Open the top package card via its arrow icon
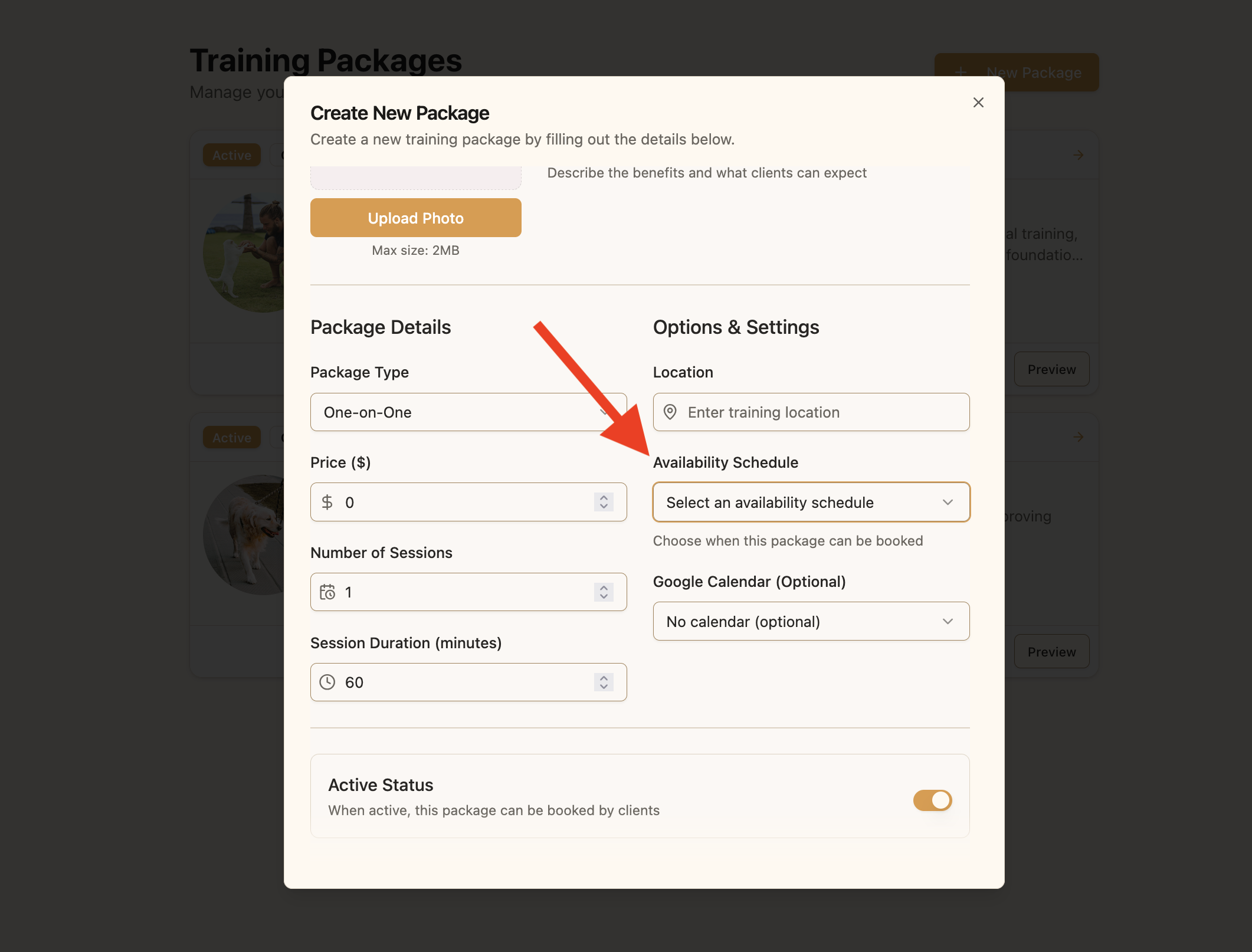 [x=1078, y=155]
